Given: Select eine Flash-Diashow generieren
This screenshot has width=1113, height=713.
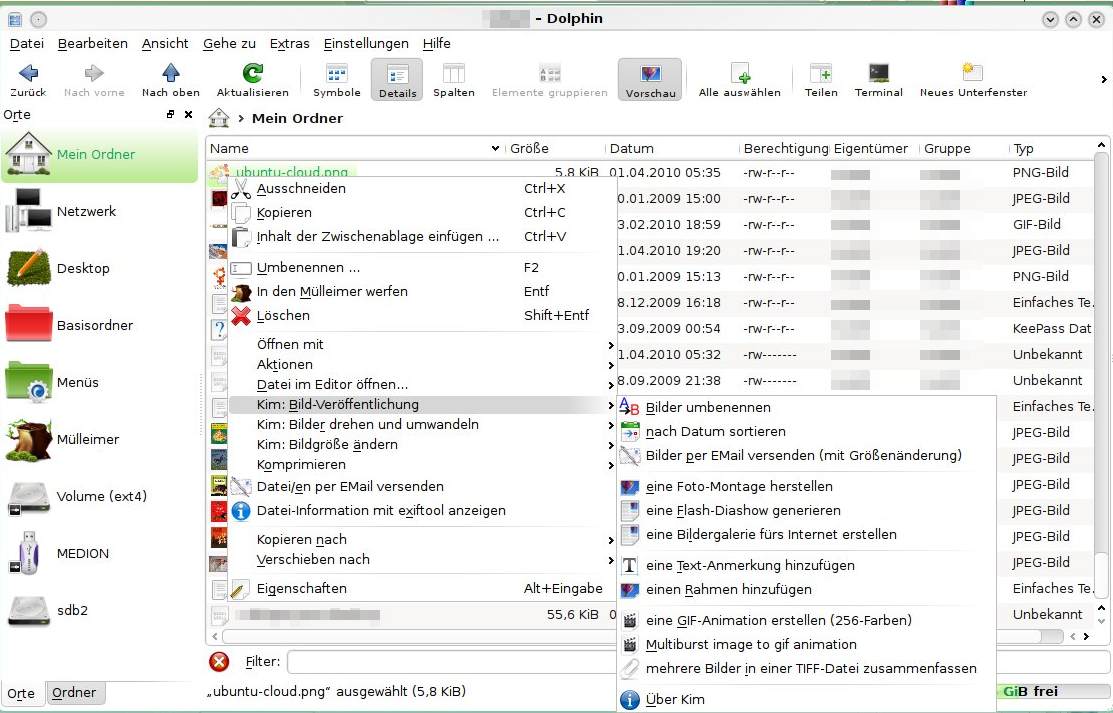Looking at the screenshot, I should (x=806, y=511).
